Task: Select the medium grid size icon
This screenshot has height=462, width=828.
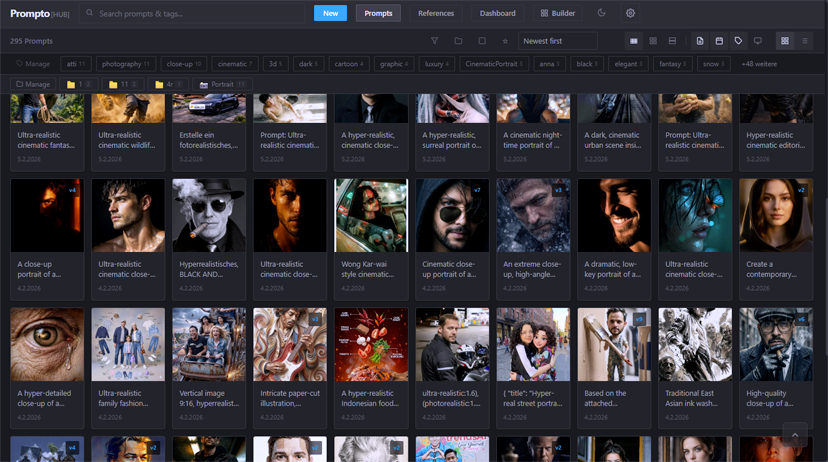Action: (653, 41)
